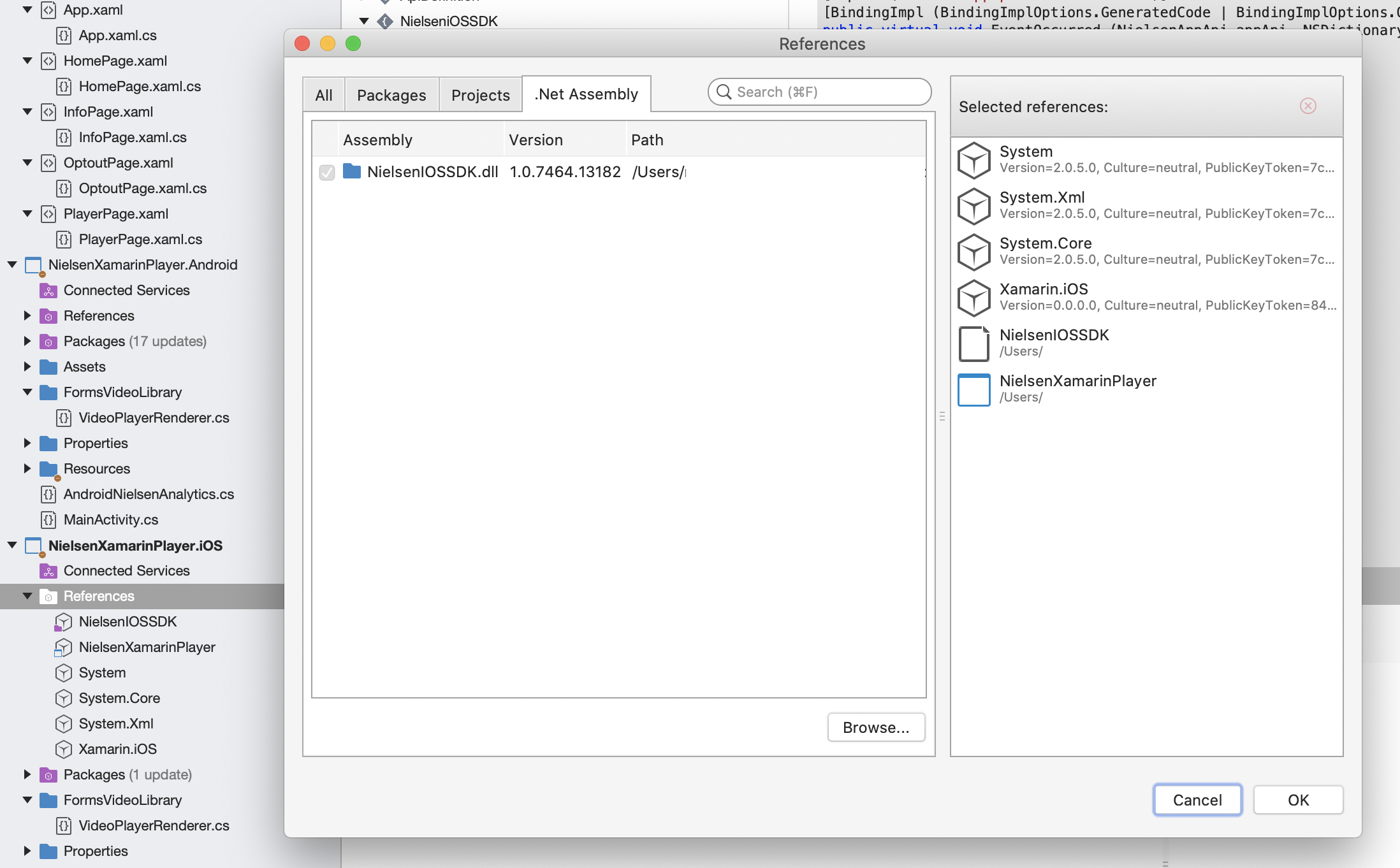Click the Android Connected Services icon
This screenshot has width=1400, height=868.
[x=48, y=291]
